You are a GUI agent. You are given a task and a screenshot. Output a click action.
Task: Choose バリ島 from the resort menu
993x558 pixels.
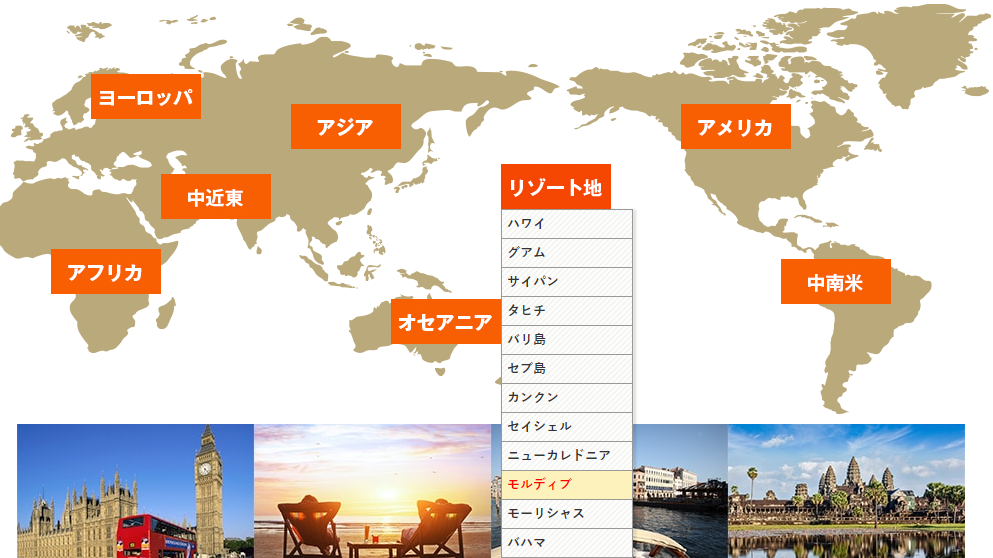566,339
